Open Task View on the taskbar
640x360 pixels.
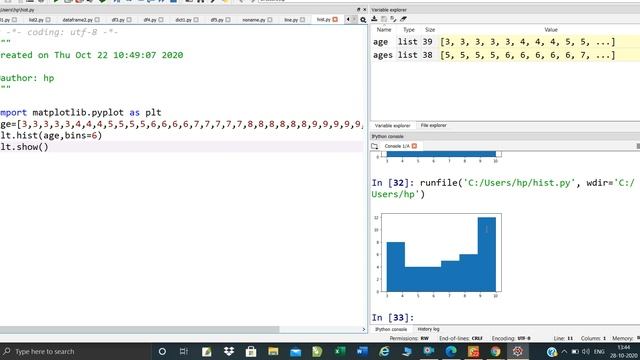tap(184, 351)
